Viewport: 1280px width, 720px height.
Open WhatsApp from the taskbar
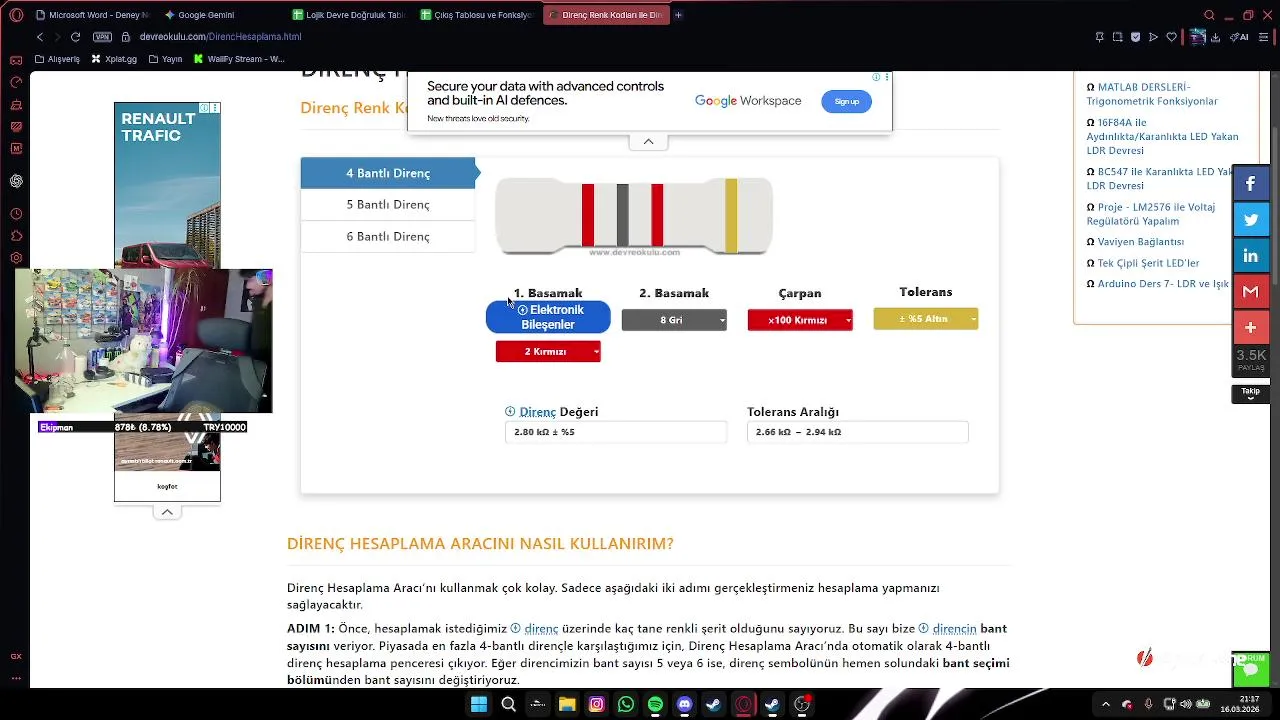pos(626,704)
